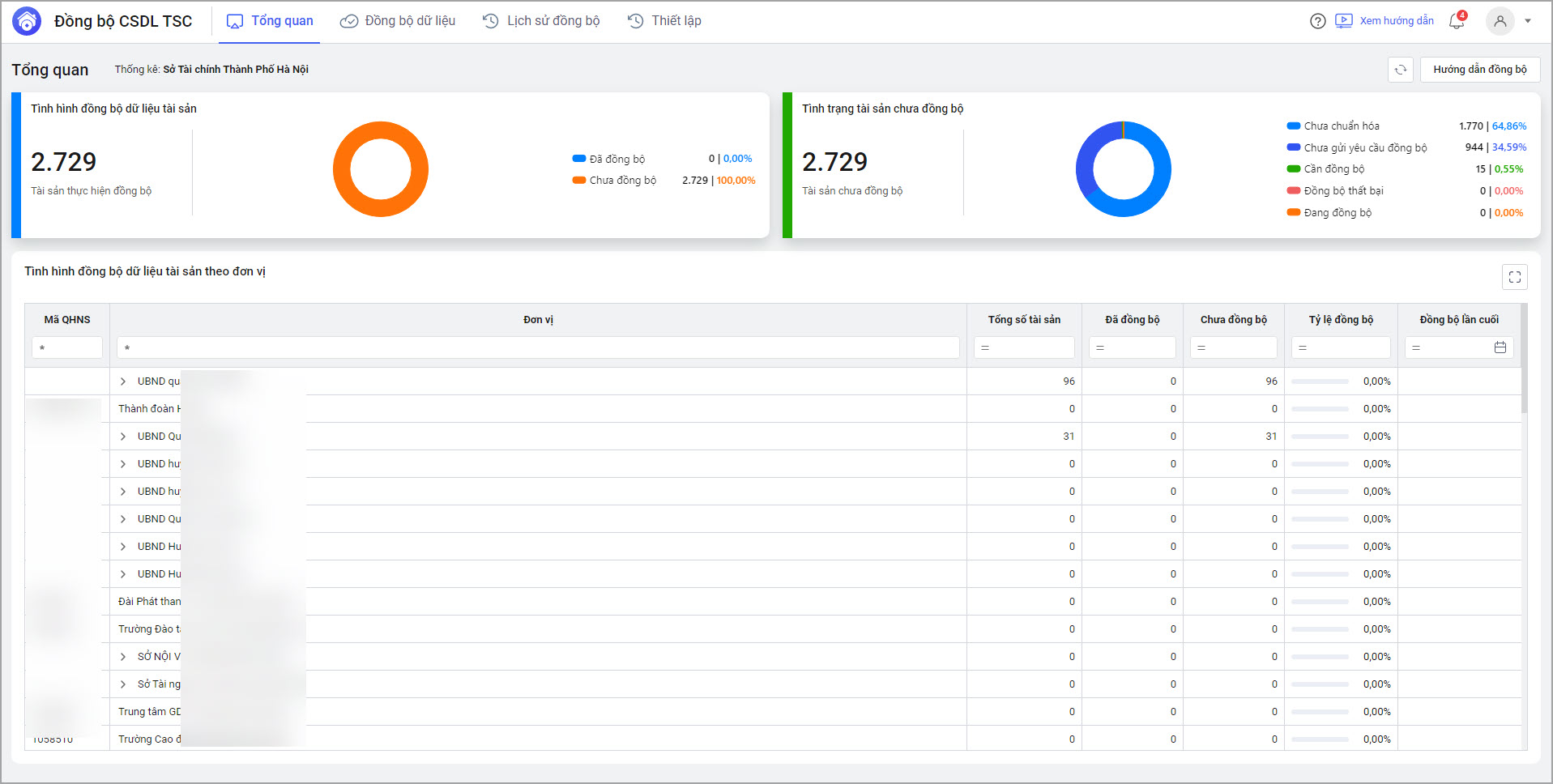Image resolution: width=1553 pixels, height=784 pixels.
Task: Expand the SỞ NỘI V row
Action: 123,657
